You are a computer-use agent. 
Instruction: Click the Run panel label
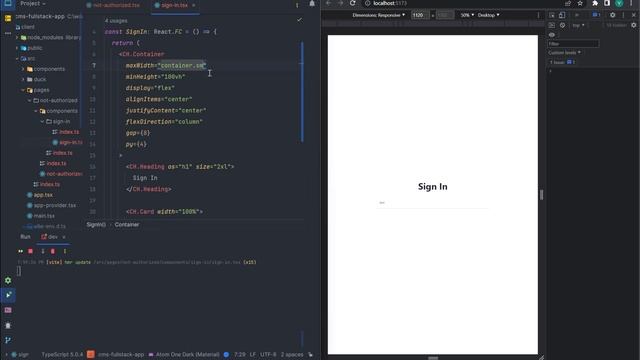[x=25, y=237]
